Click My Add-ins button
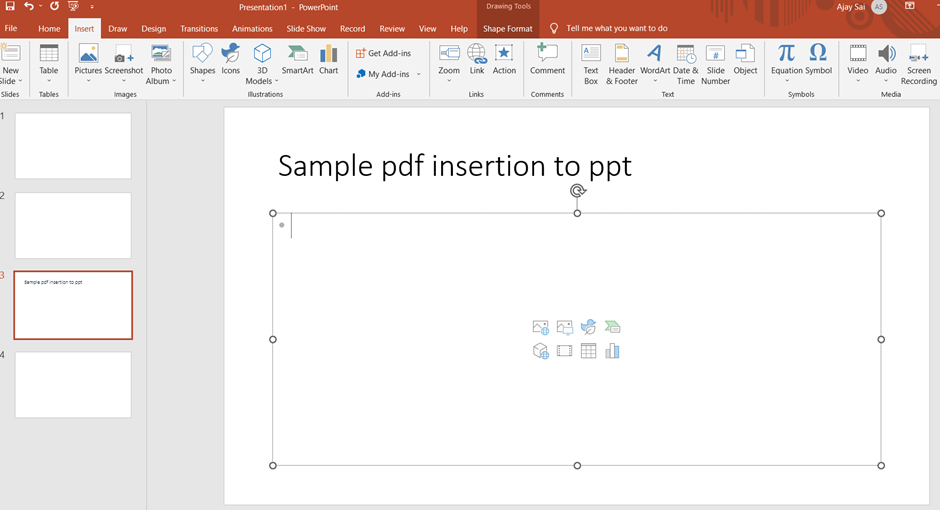 click(382, 74)
